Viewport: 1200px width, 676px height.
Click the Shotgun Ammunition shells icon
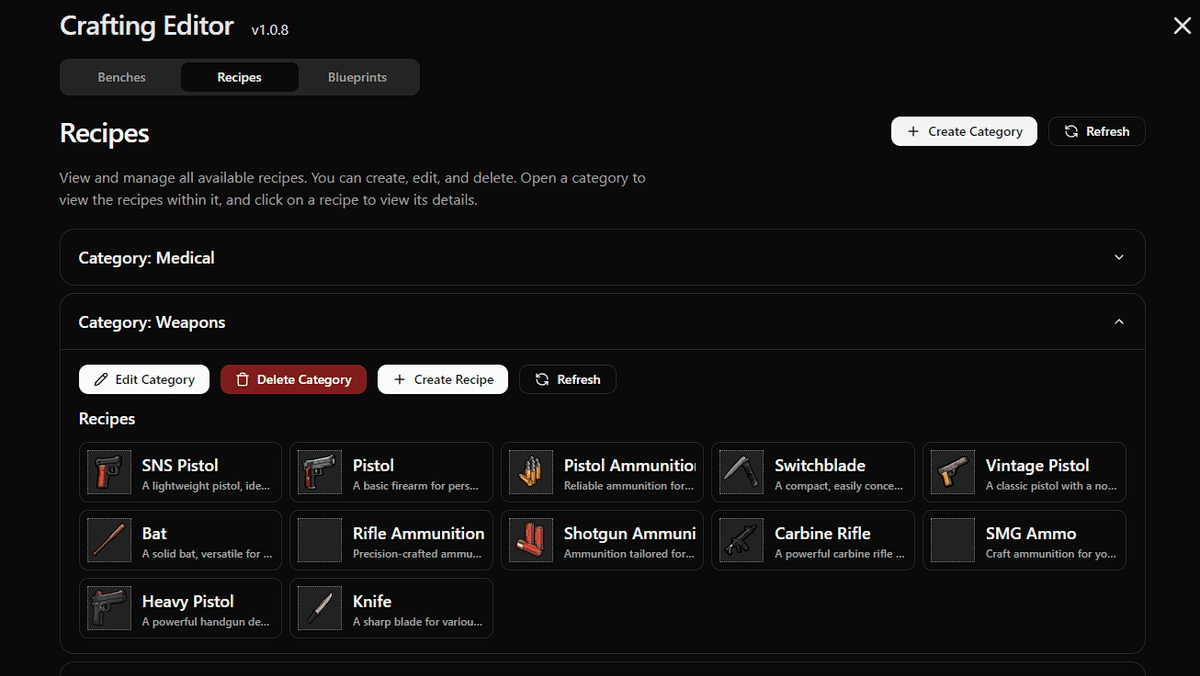529,539
